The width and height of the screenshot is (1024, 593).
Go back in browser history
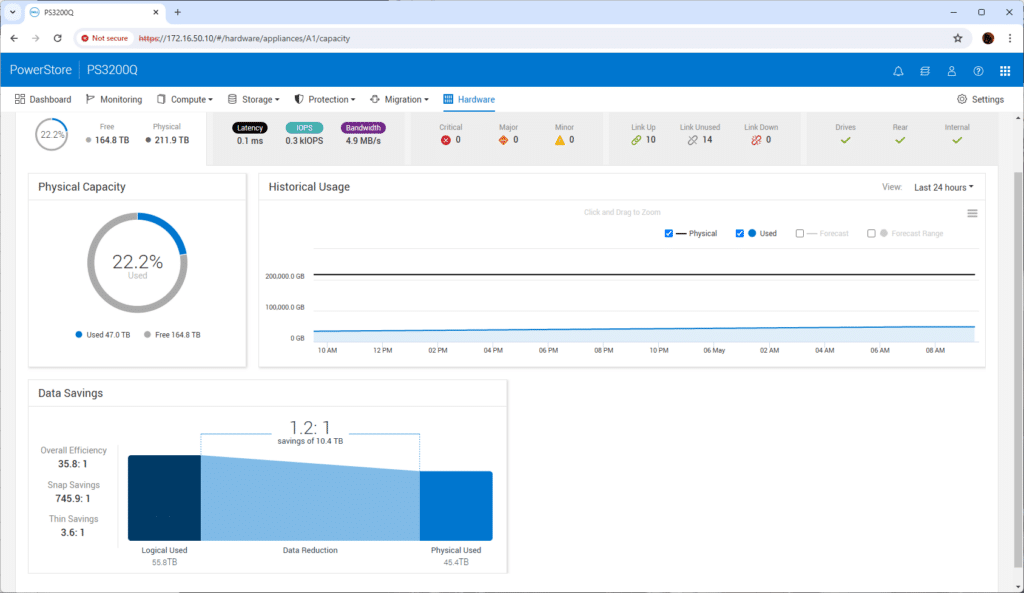[14, 39]
